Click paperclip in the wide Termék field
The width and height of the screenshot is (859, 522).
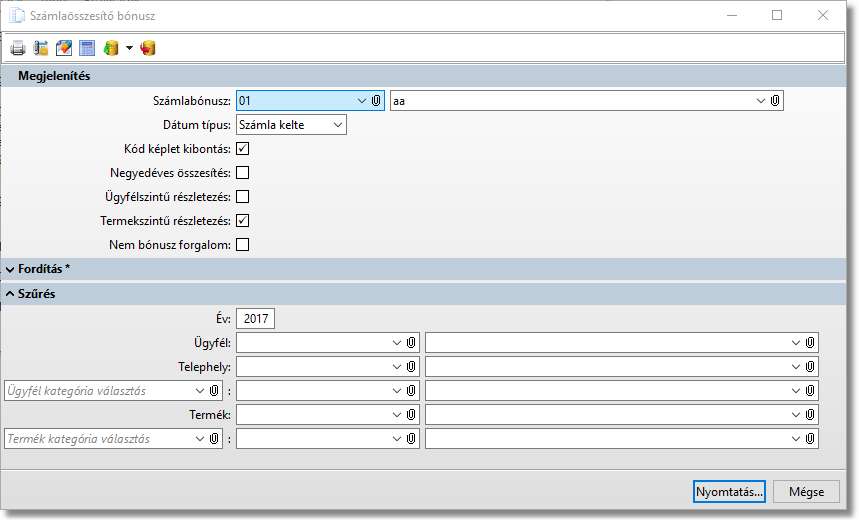pos(810,415)
